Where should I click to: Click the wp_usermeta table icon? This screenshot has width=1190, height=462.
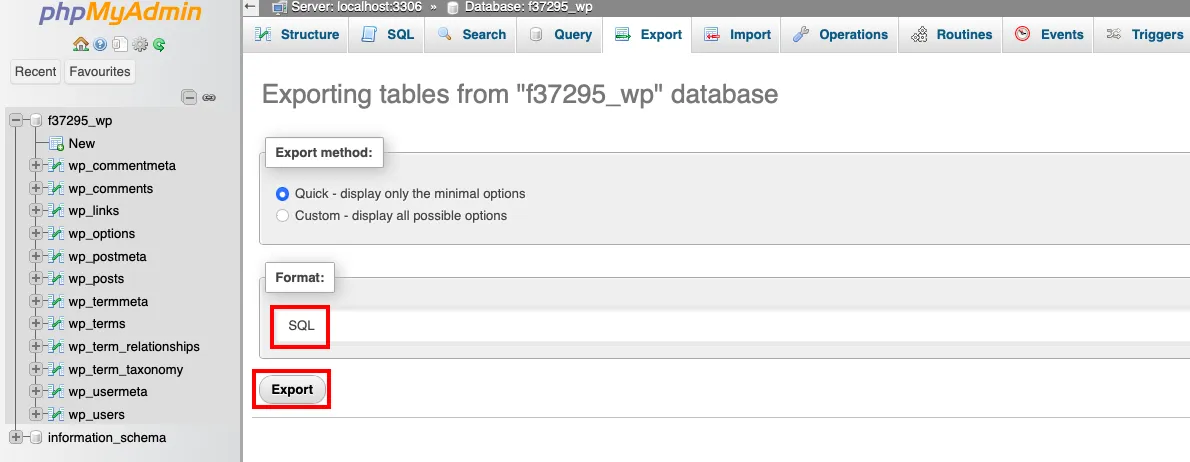(56, 391)
